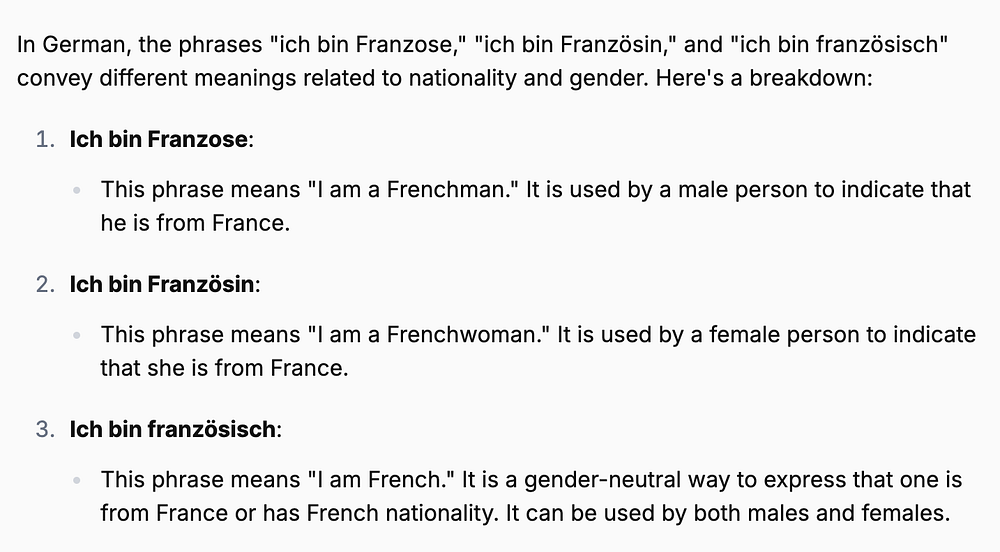Viewport: 1000px width, 552px height.
Task: Click the text "that she is from France."
Action: click(224, 368)
